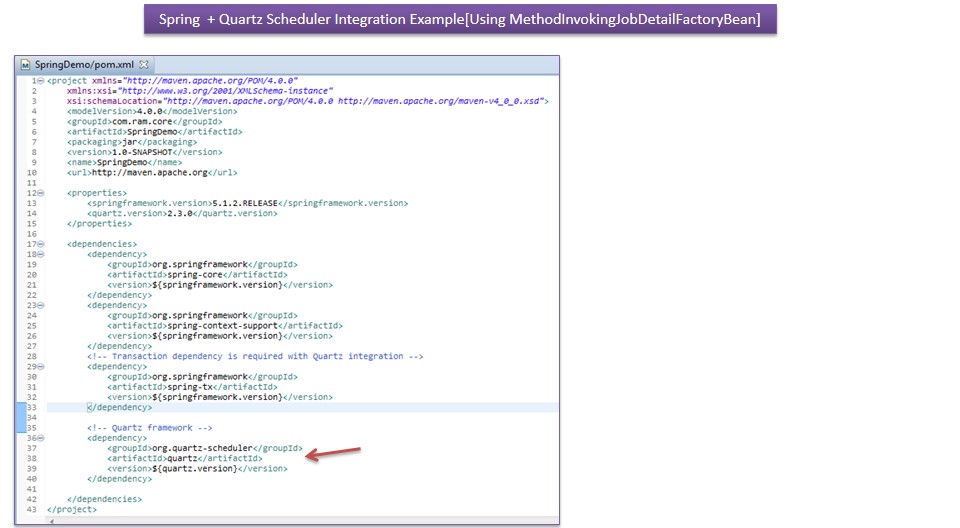The height and width of the screenshot is (528, 960).
Task: Collapse the project element at line 1
Action: point(40,81)
